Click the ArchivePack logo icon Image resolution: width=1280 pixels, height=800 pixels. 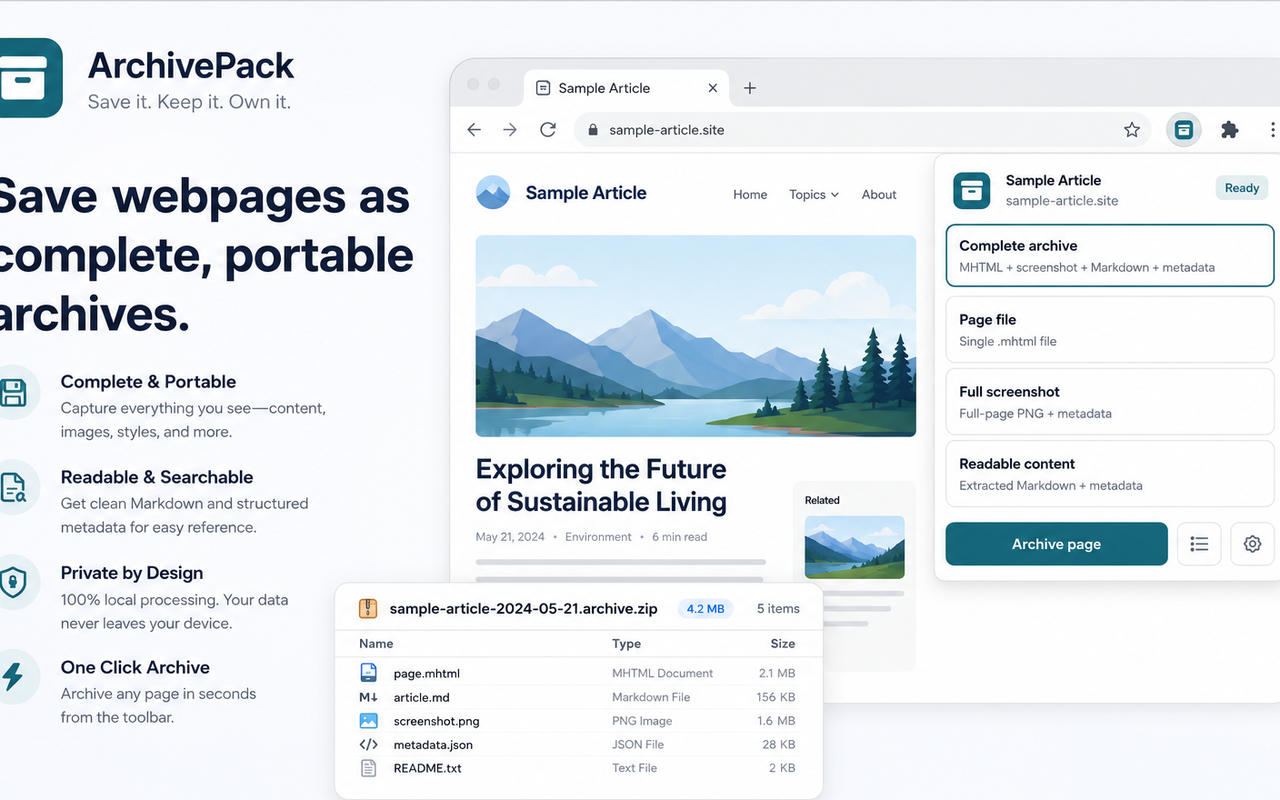coord(28,78)
